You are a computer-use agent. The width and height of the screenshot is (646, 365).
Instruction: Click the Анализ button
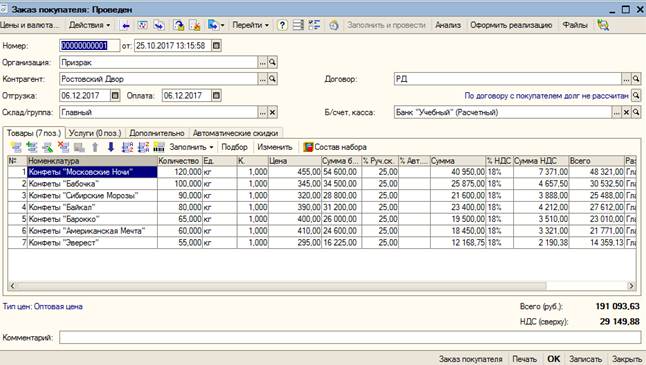click(x=448, y=25)
